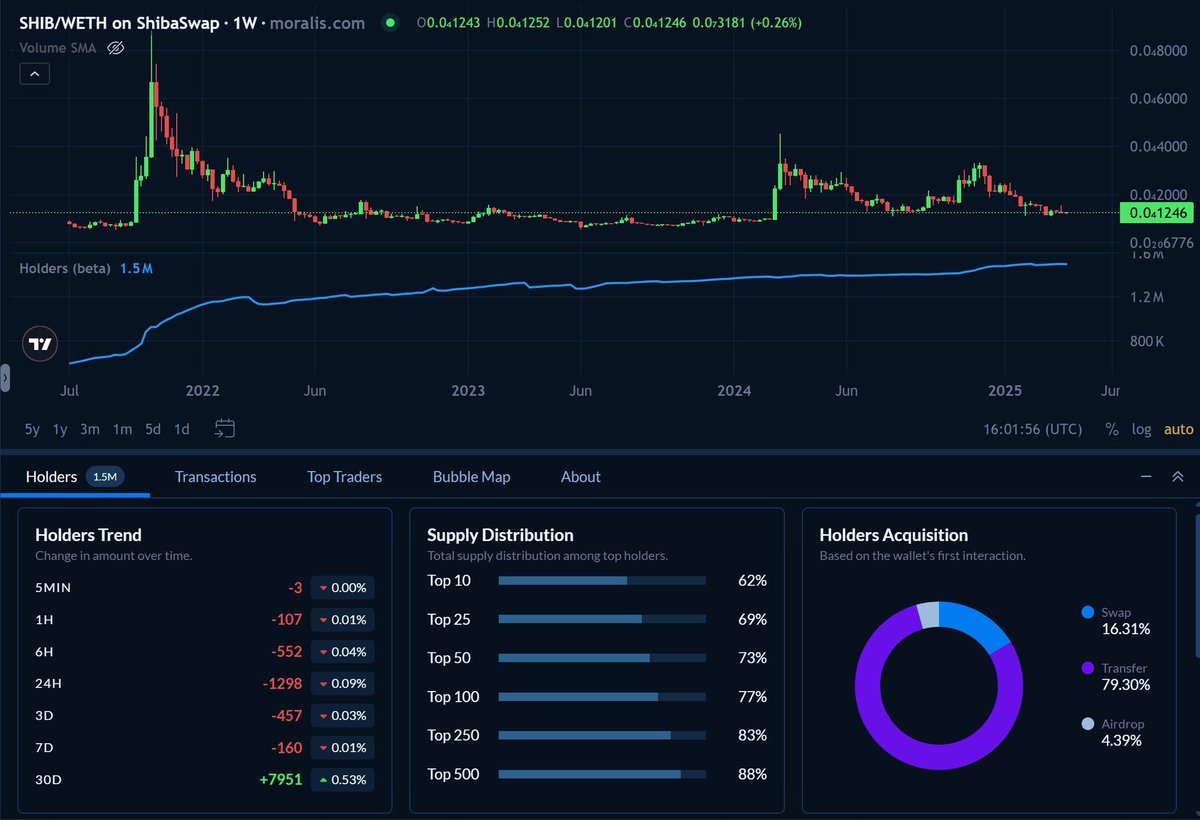Click the Holders Acquisition heading
Viewport: 1200px width, 820px height.
893,535
